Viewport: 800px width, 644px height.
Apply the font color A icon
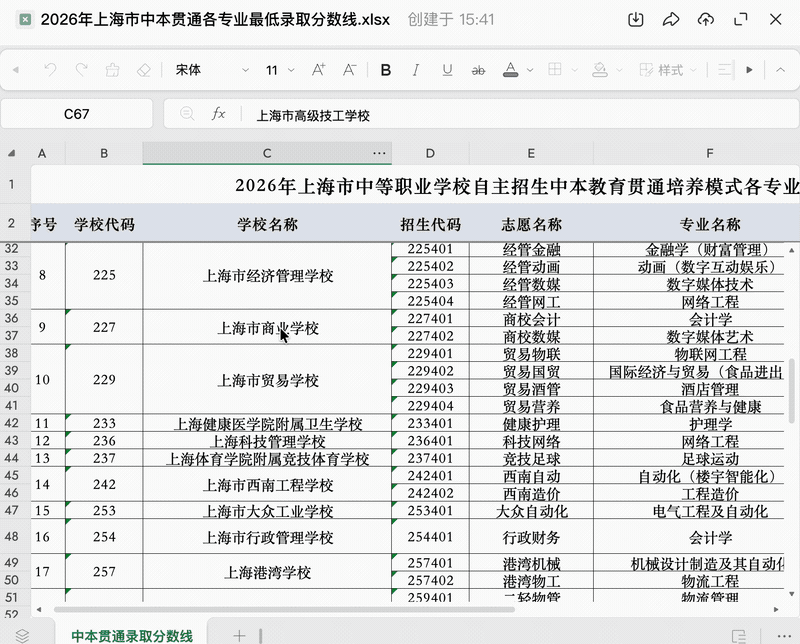510,70
